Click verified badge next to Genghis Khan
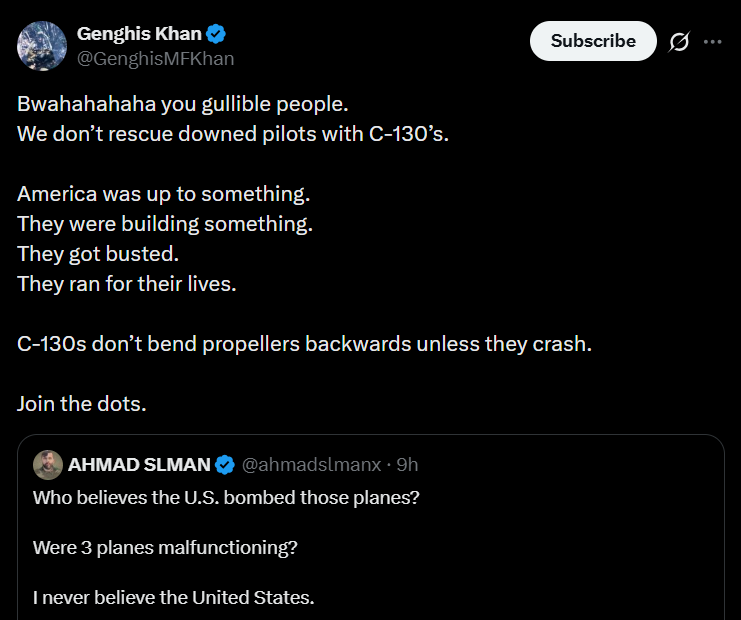The image size is (741, 620). pyautogui.click(x=216, y=34)
